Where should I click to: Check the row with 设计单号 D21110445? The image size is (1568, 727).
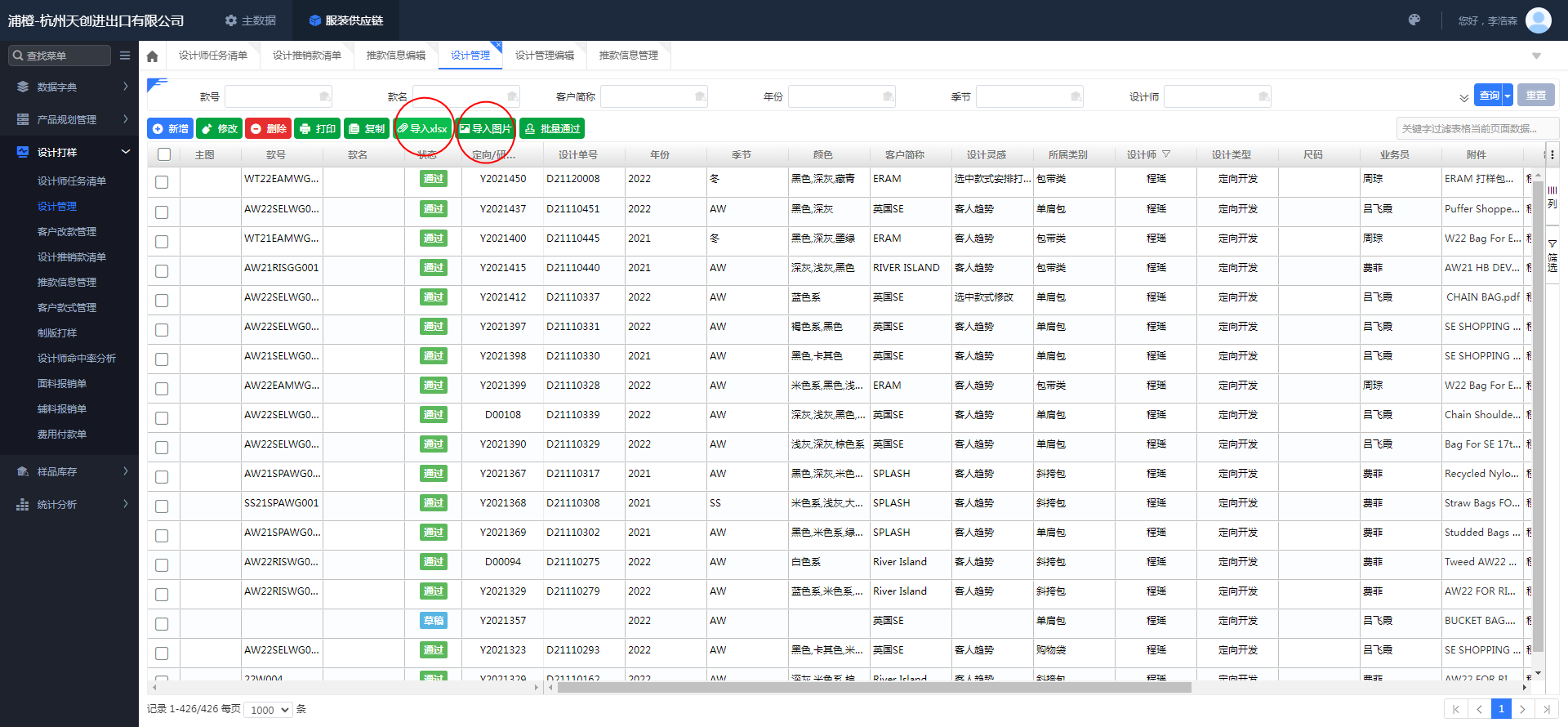pyautogui.click(x=162, y=242)
